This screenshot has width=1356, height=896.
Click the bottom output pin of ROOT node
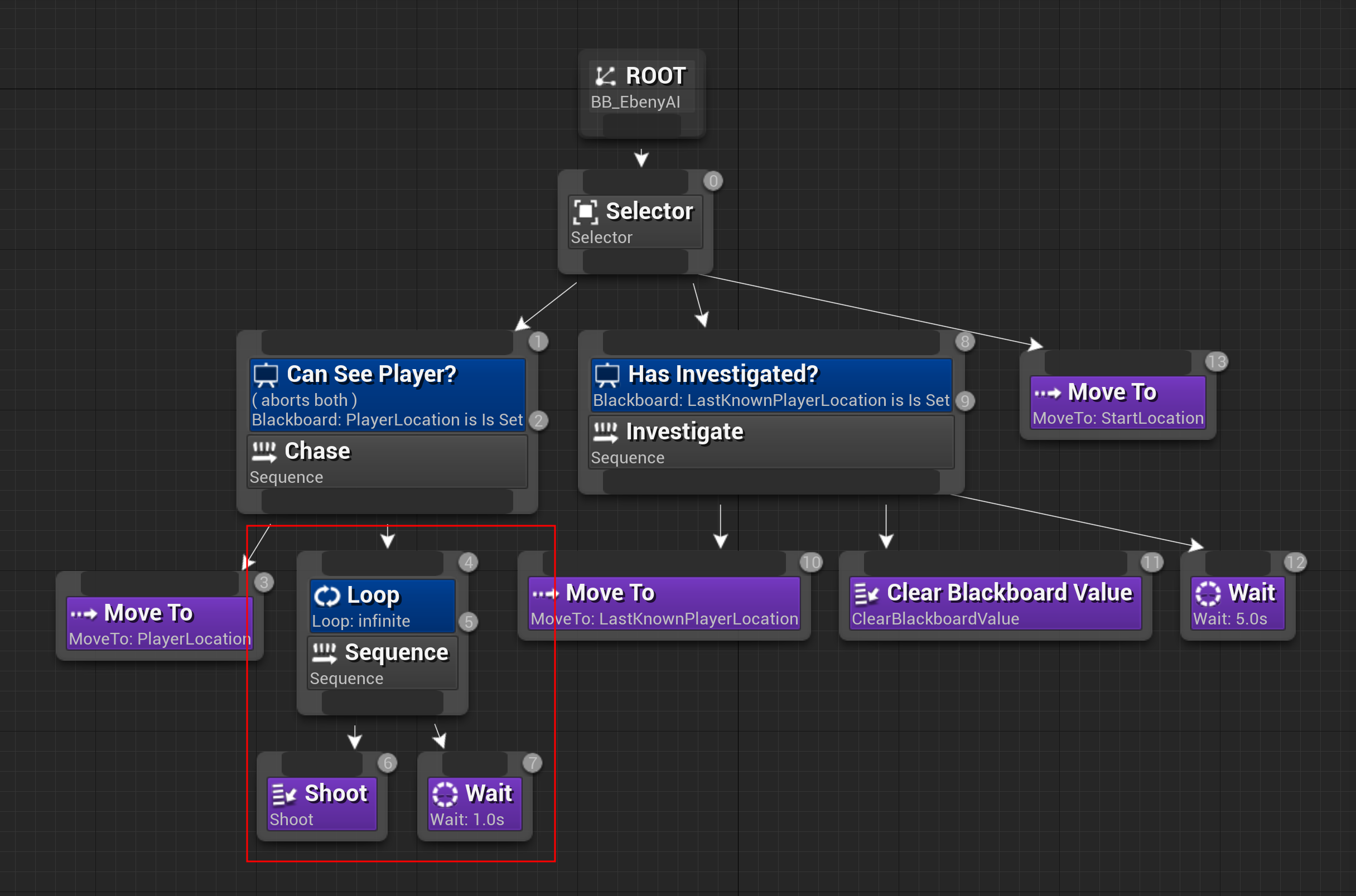pos(641,125)
